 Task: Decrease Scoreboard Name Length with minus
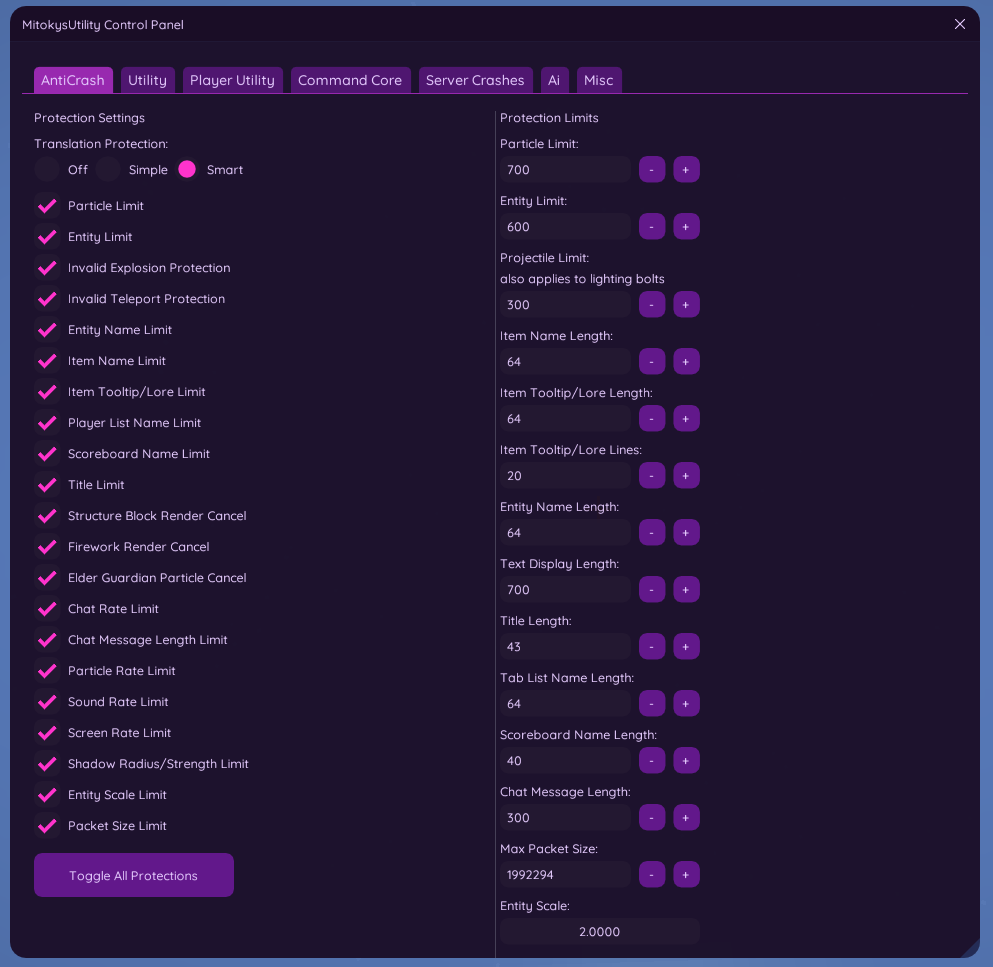click(x=652, y=761)
